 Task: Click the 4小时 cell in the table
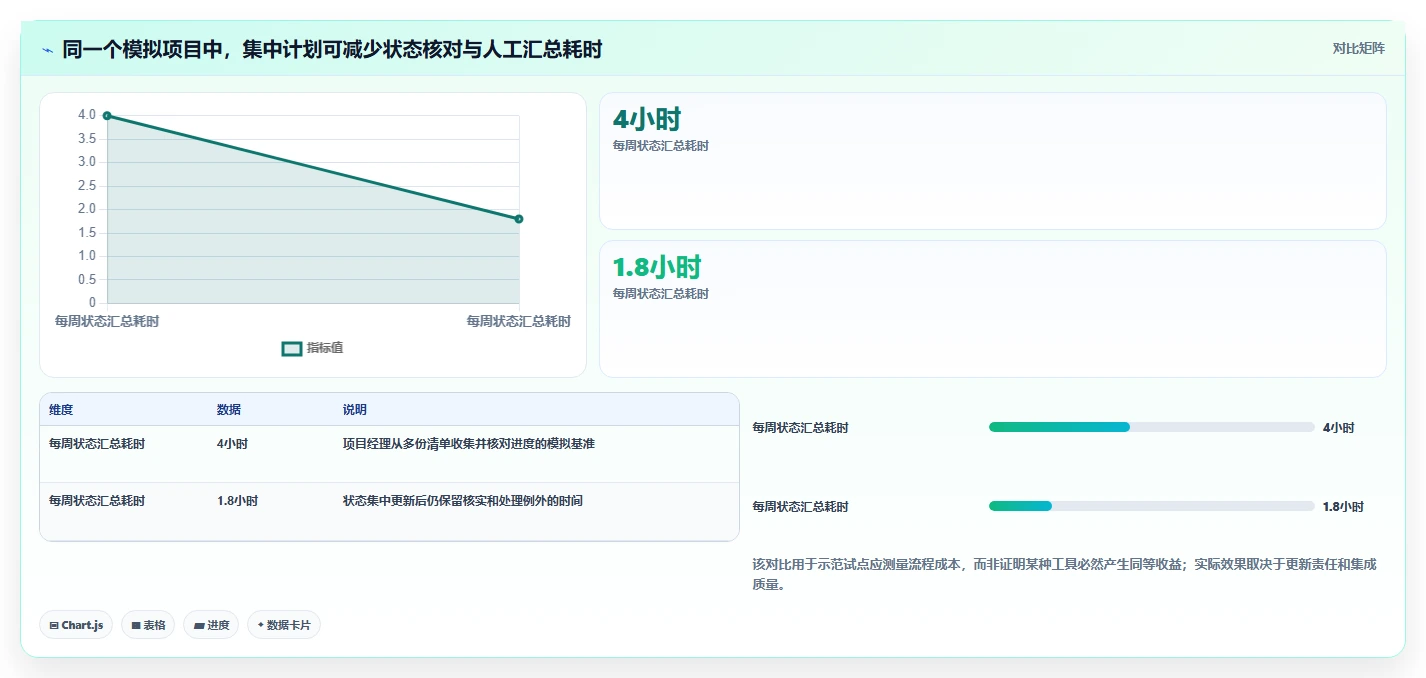pyautogui.click(x=232, y=444)
